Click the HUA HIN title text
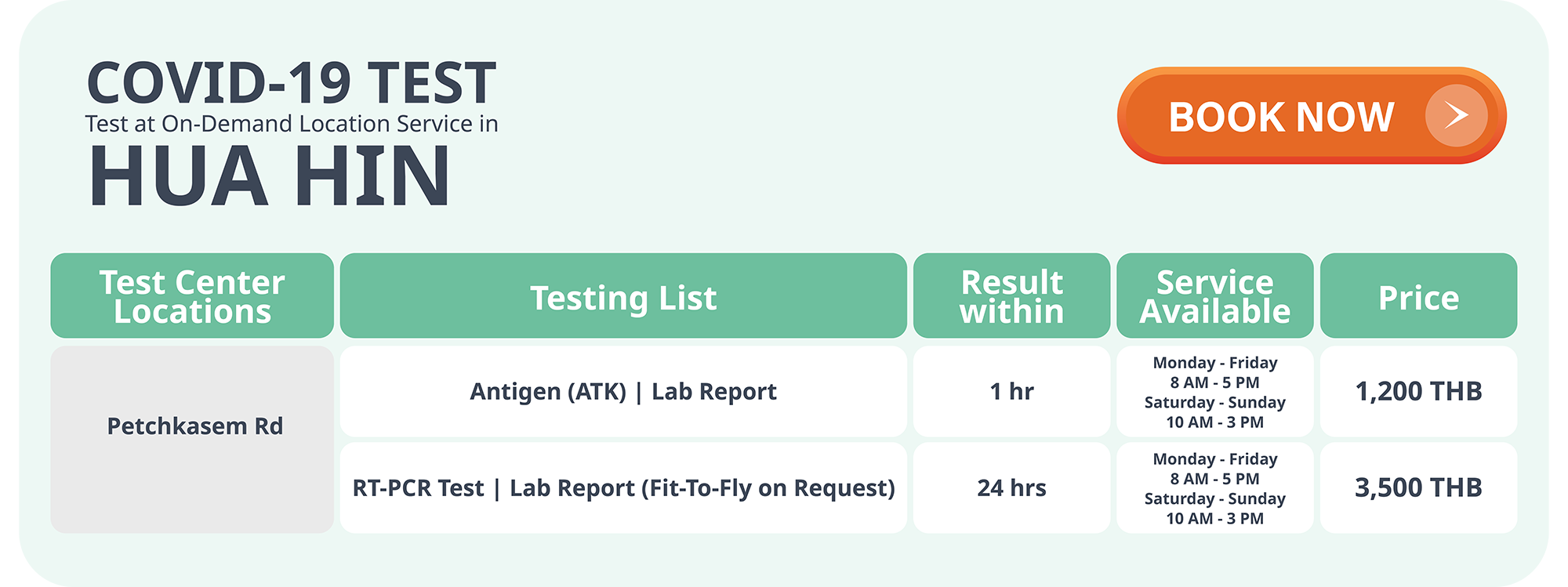 click(x=270, y=177)
